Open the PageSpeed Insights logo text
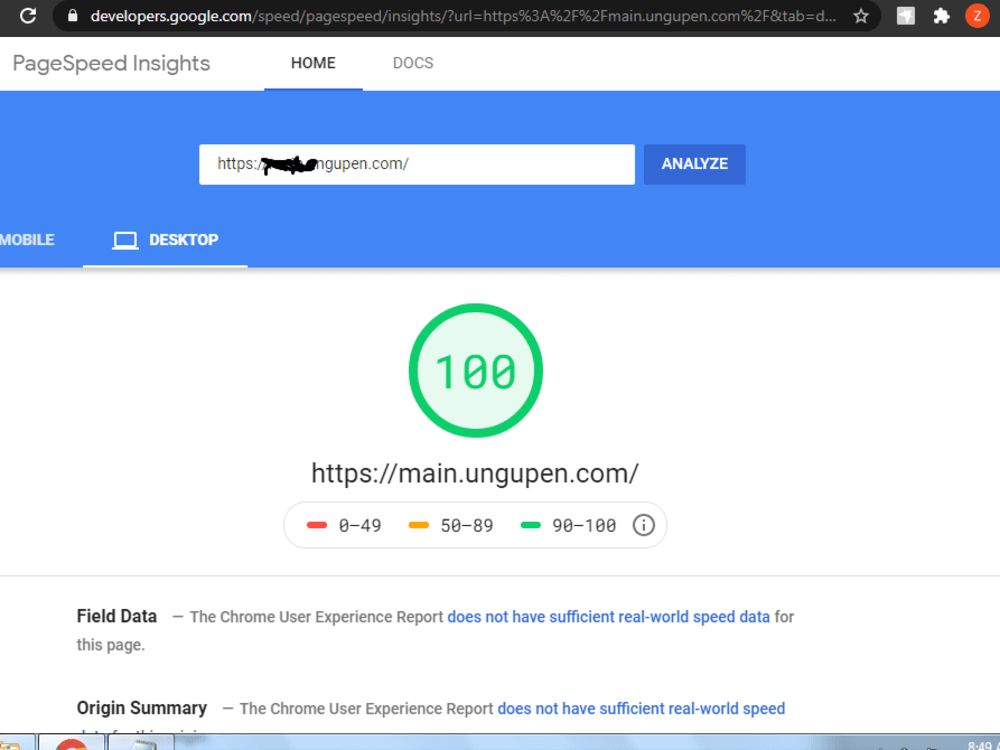1000x750 pixels. pos(111,63)
